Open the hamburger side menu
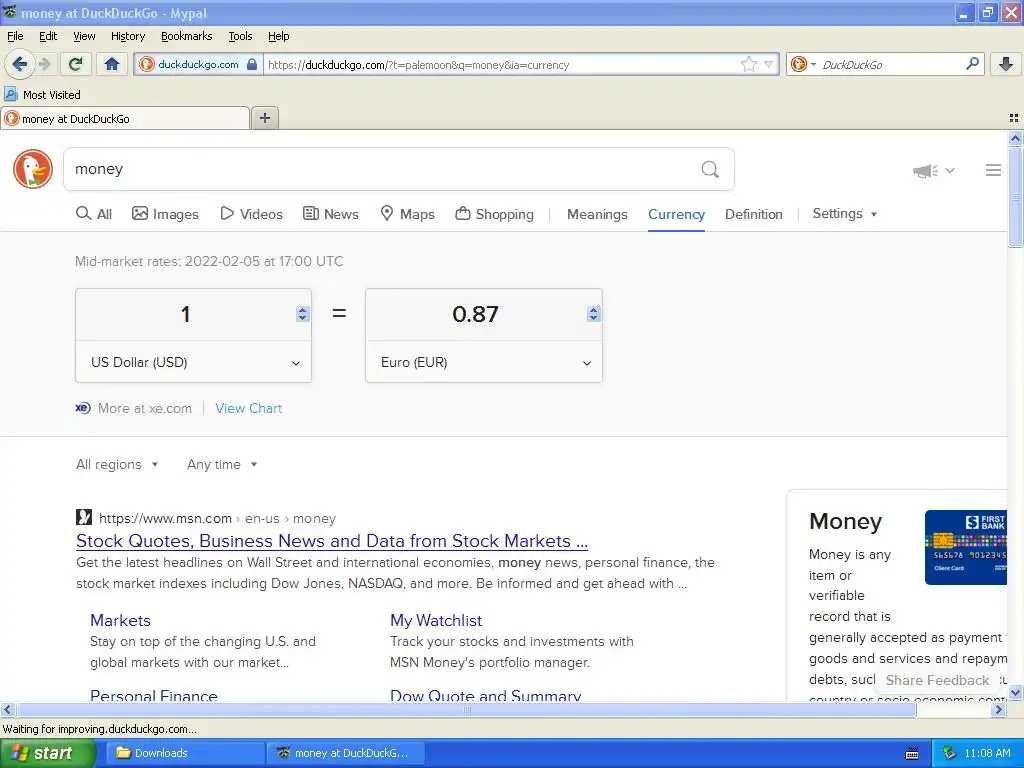The height and width of the screenshot is (768, 1024). click(993, 170)
